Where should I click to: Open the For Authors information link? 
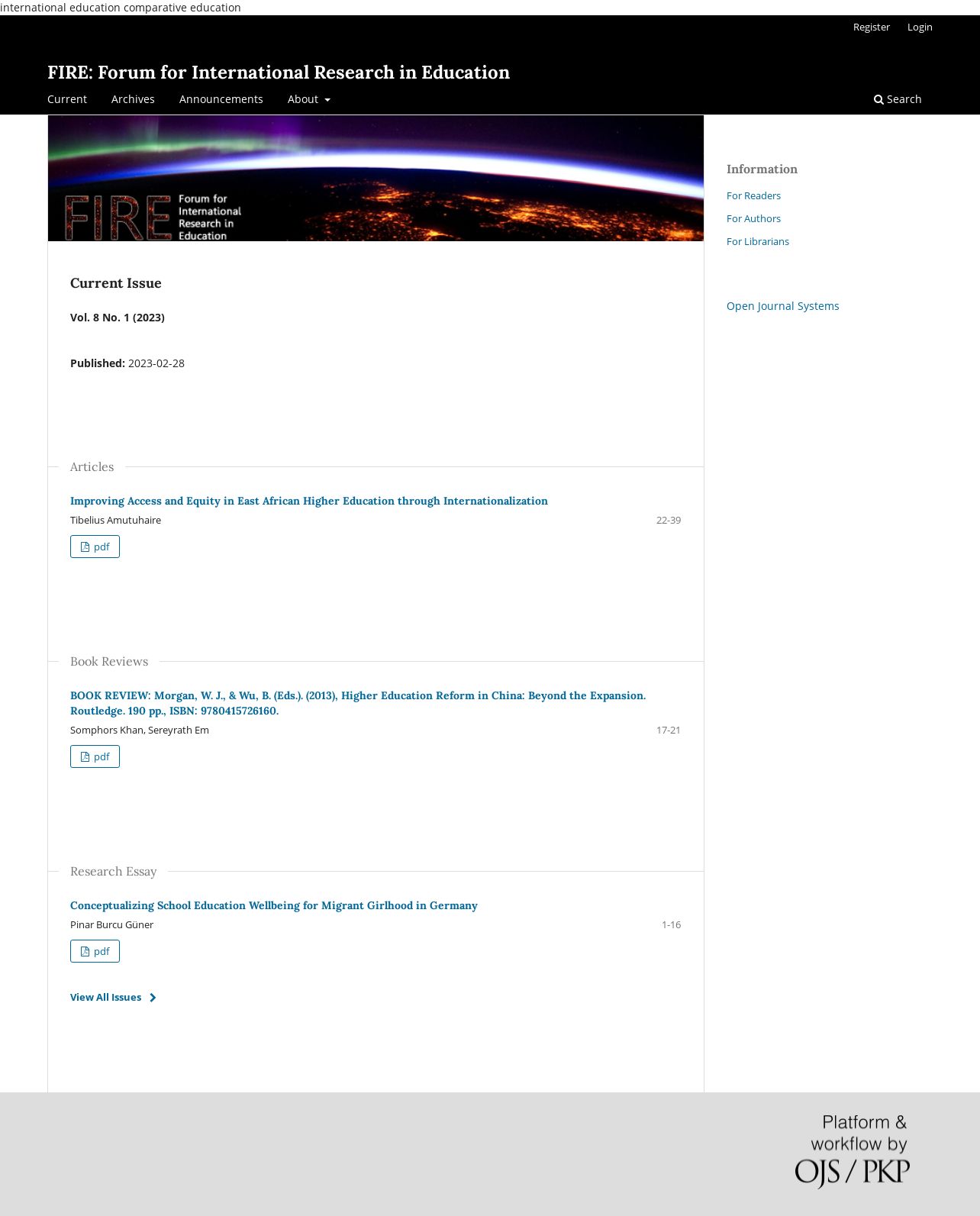[x=753, y=218]
